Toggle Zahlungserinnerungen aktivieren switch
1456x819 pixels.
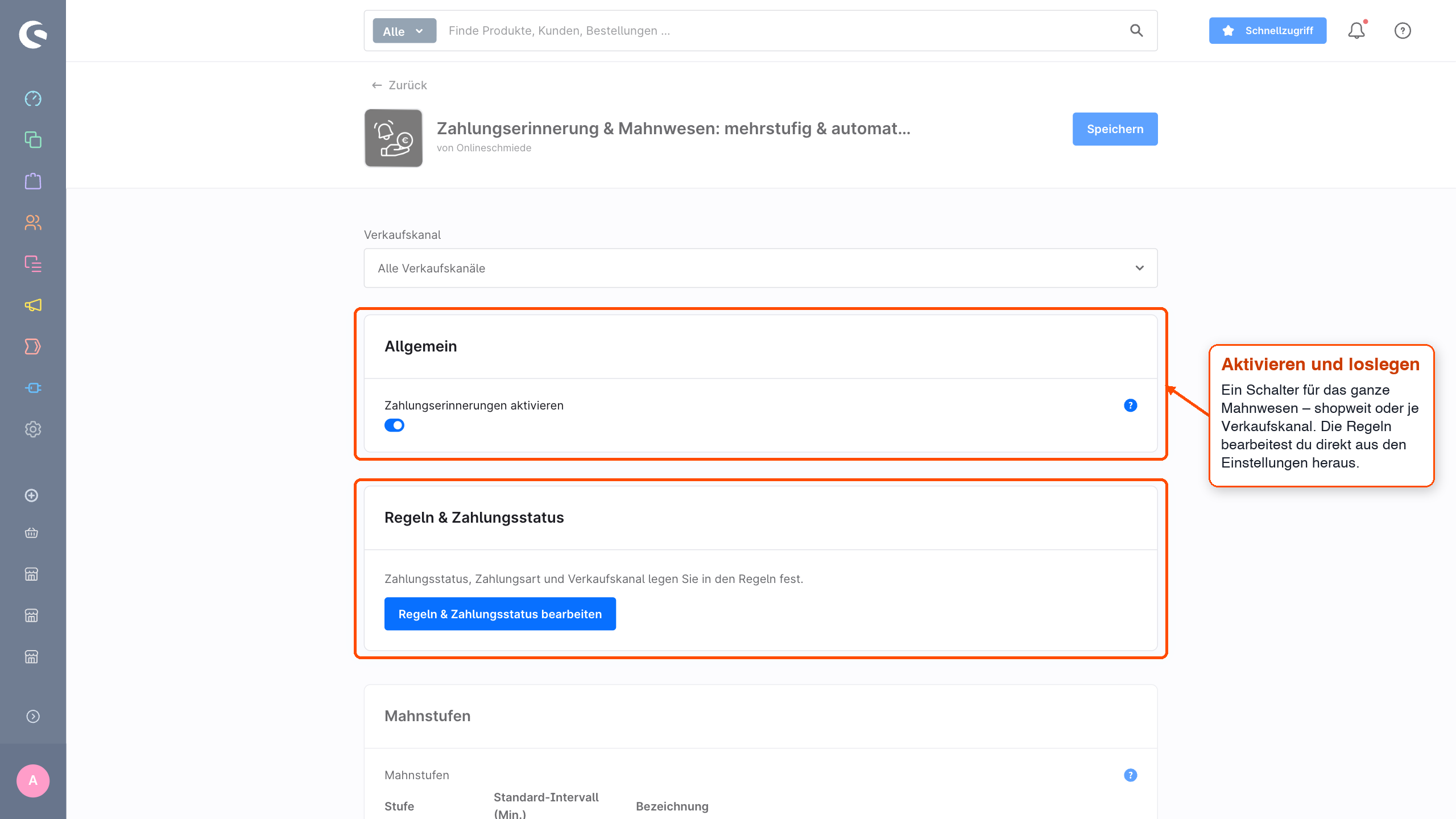pos(394,425)
